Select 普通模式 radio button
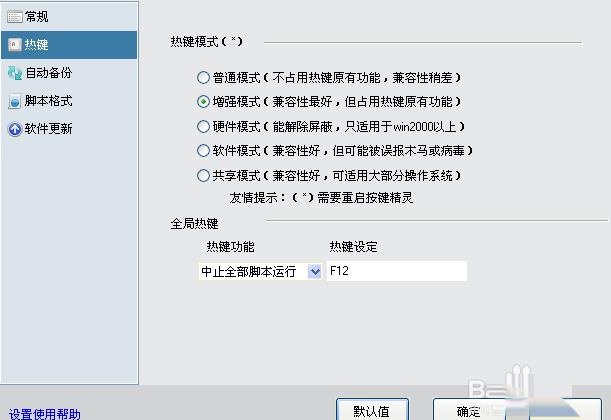 (203, 78)
